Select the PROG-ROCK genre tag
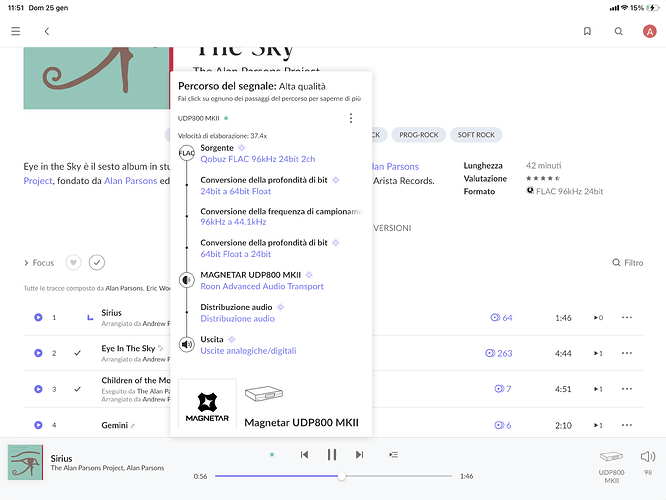The height and width of the screenshot is (500, 666). (417, 135)
